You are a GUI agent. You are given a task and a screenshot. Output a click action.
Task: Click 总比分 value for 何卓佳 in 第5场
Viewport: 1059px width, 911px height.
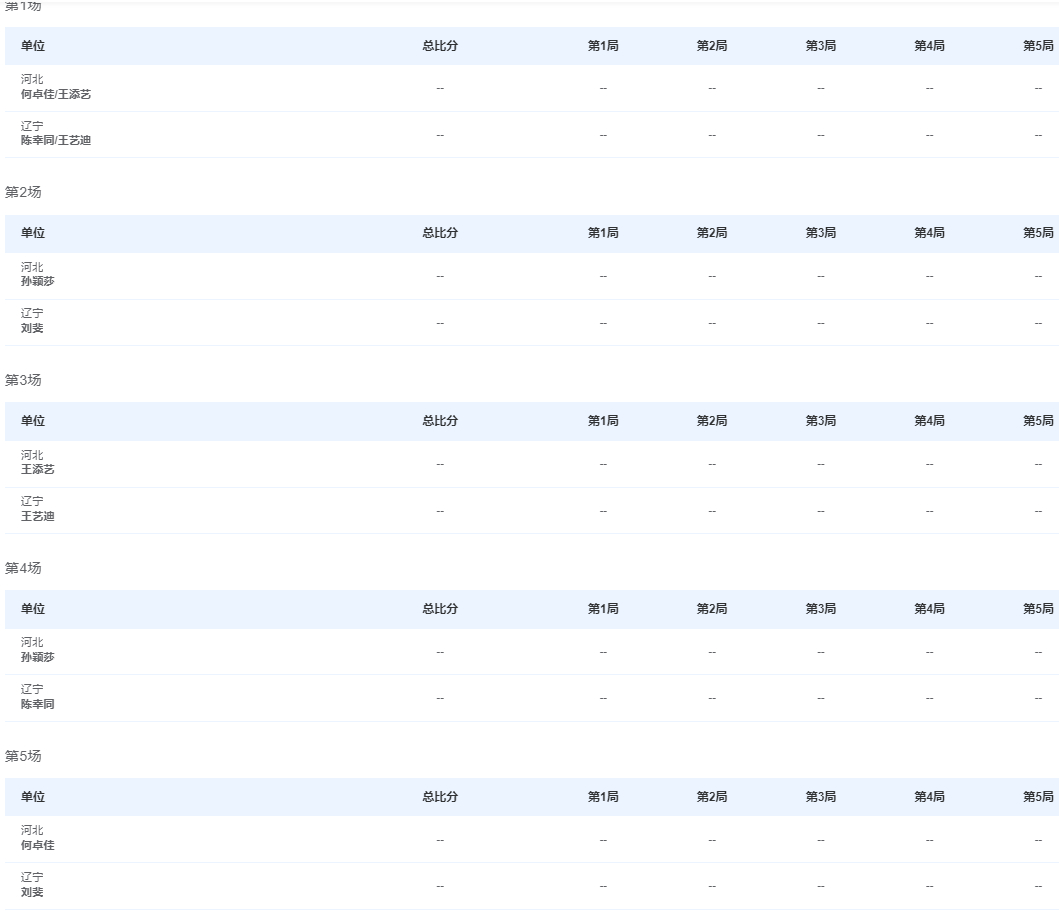tap(440, 840)
